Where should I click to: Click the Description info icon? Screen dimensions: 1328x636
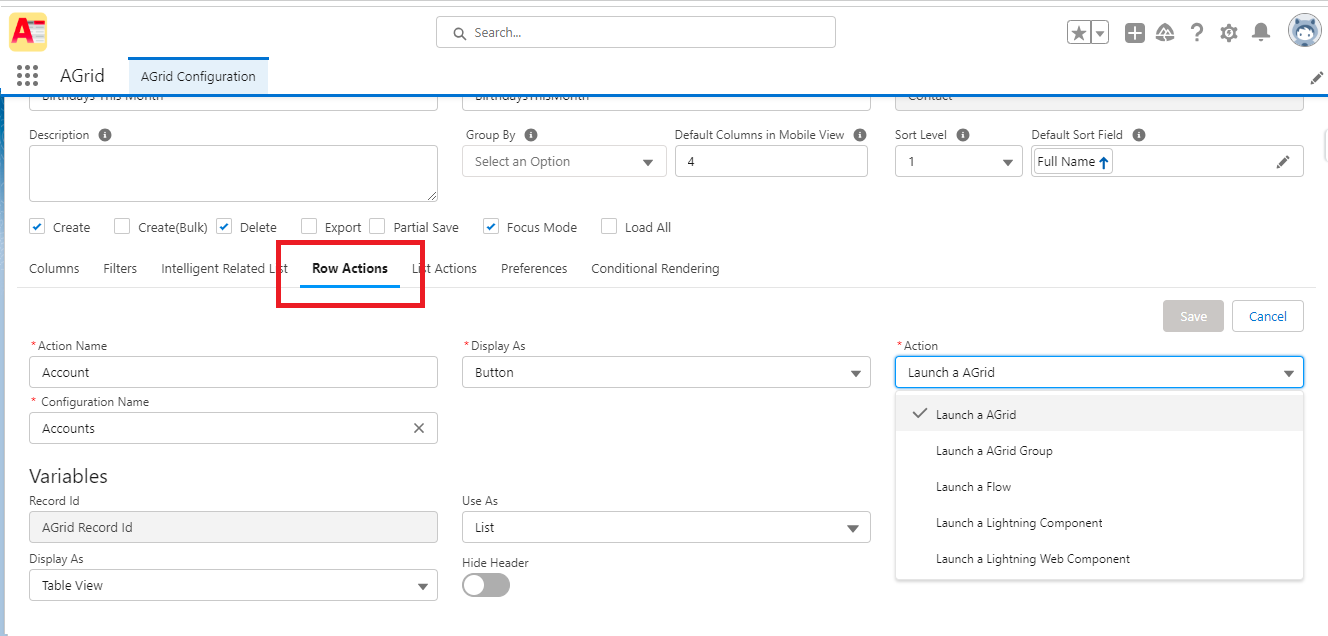[x=105, y=135]
